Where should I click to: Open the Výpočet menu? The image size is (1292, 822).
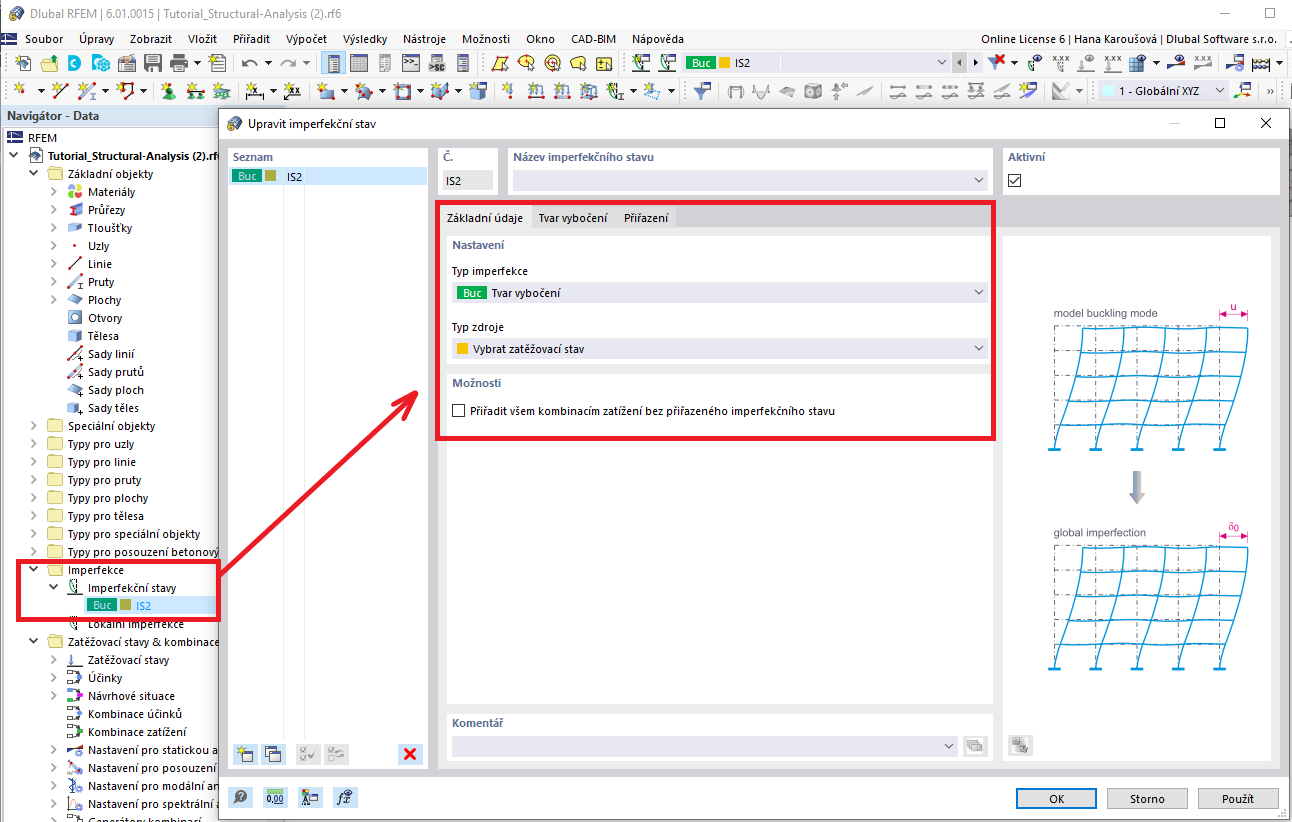[306, 39]
